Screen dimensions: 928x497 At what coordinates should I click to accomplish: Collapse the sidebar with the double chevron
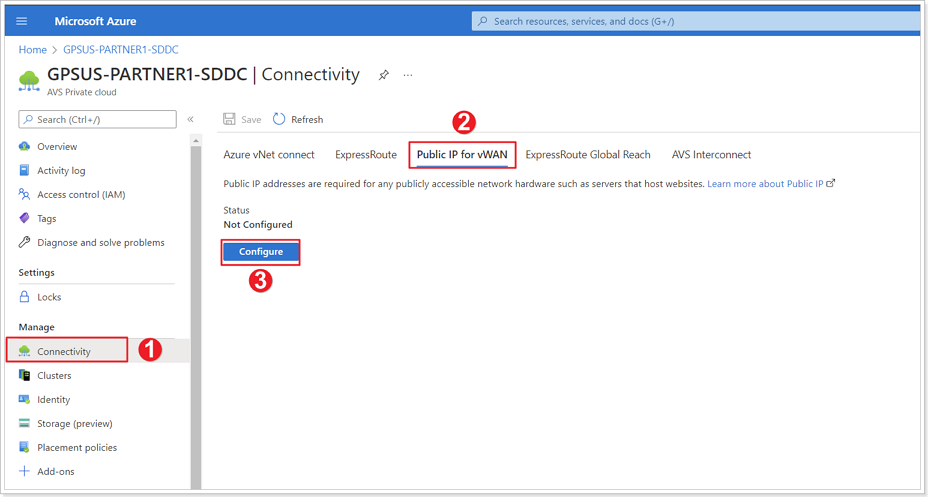(x=191, y=120)
